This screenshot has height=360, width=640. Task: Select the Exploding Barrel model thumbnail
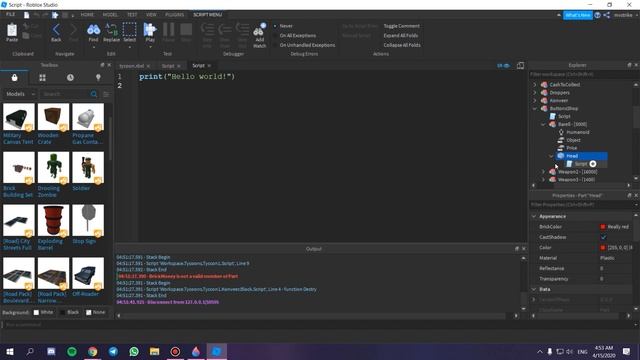pos(53,220)
